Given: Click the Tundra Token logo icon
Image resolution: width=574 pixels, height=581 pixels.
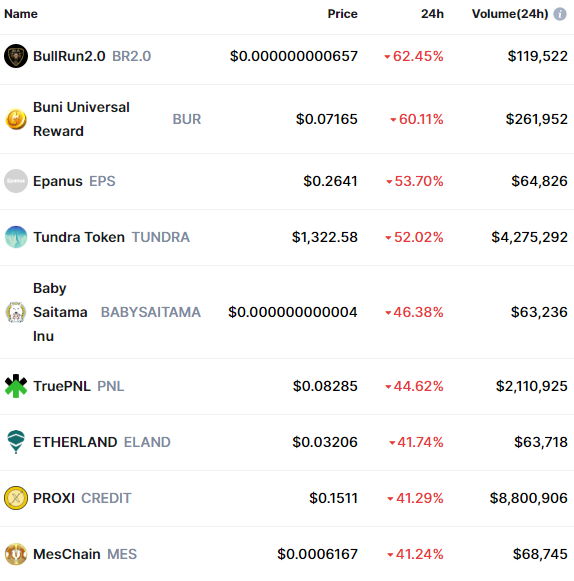Looking at the screenshot, I should (x=16, y=237).
